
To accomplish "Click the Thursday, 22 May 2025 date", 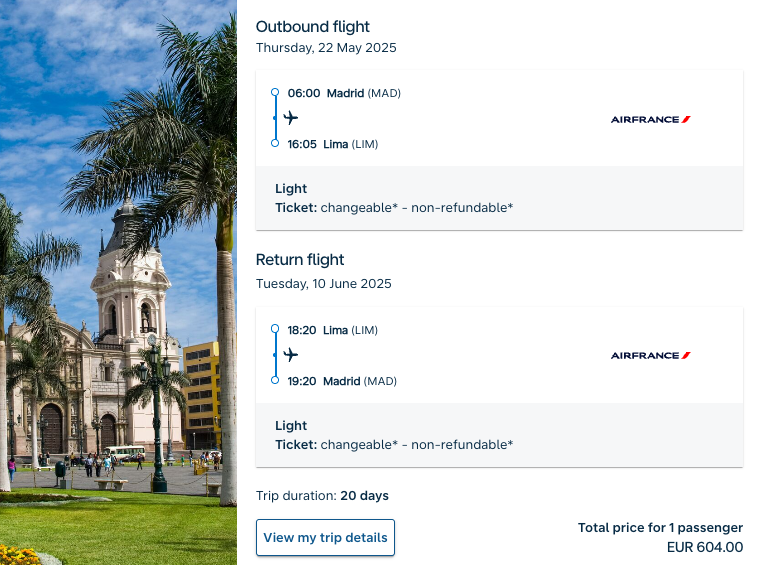I will tap(326, 48).
